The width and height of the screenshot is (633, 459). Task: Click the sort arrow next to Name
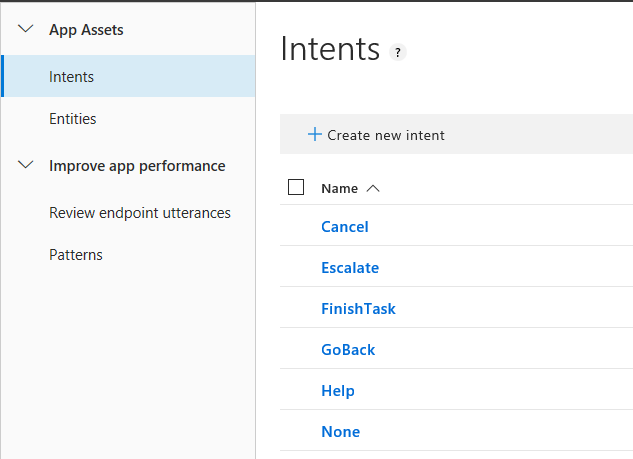pyautogui.click(x=373, y=188)
